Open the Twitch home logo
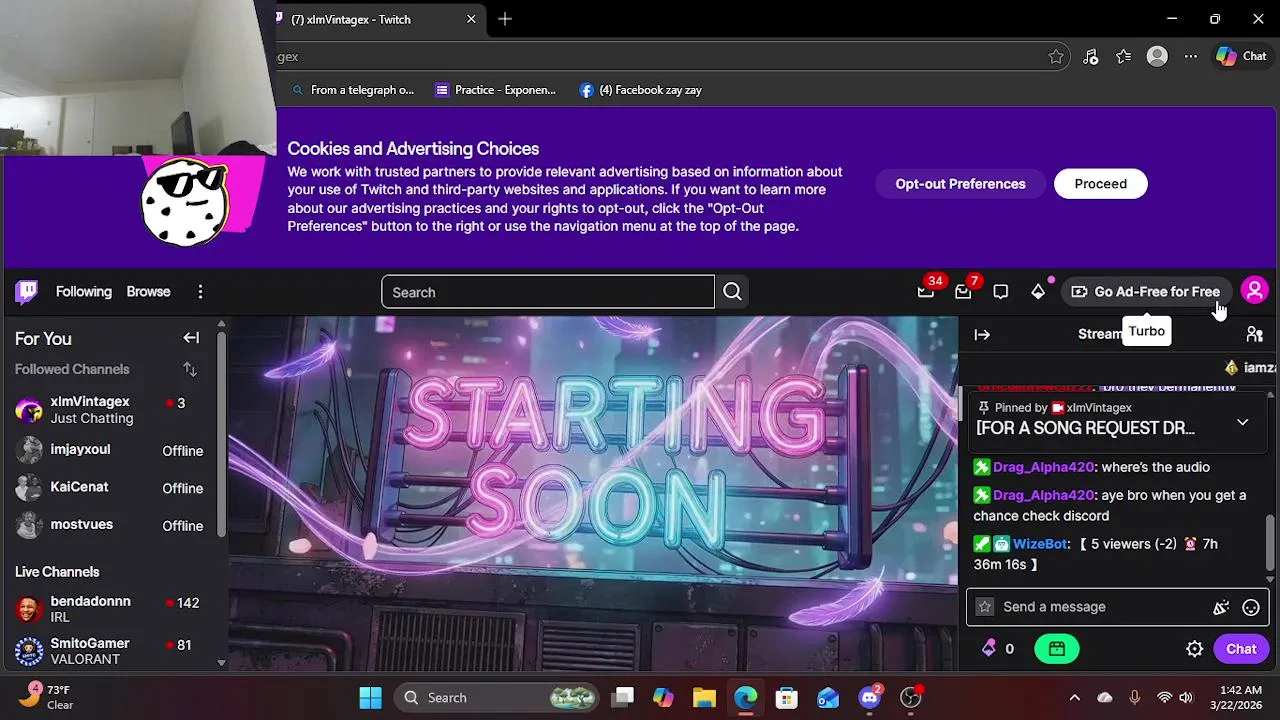The width and height of the screenshot is (1280, 720). tap(27, 292)
